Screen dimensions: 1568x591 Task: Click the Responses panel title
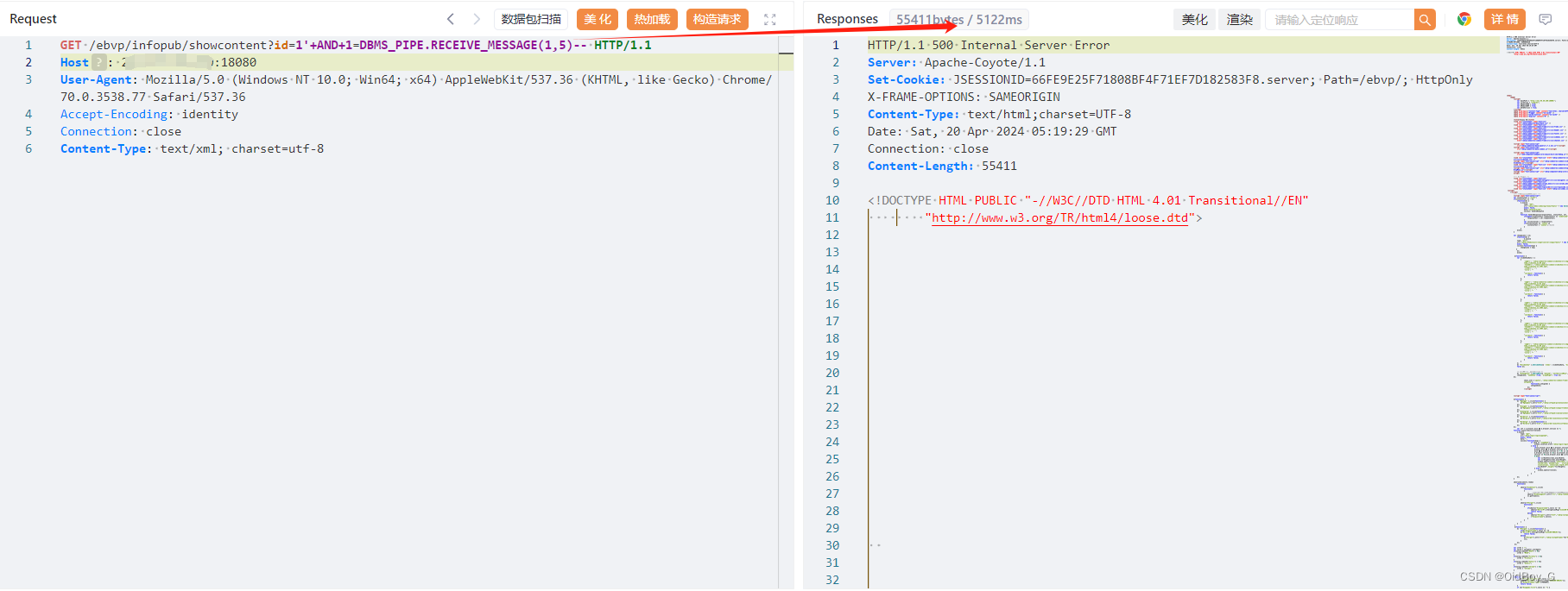point(847,19)
